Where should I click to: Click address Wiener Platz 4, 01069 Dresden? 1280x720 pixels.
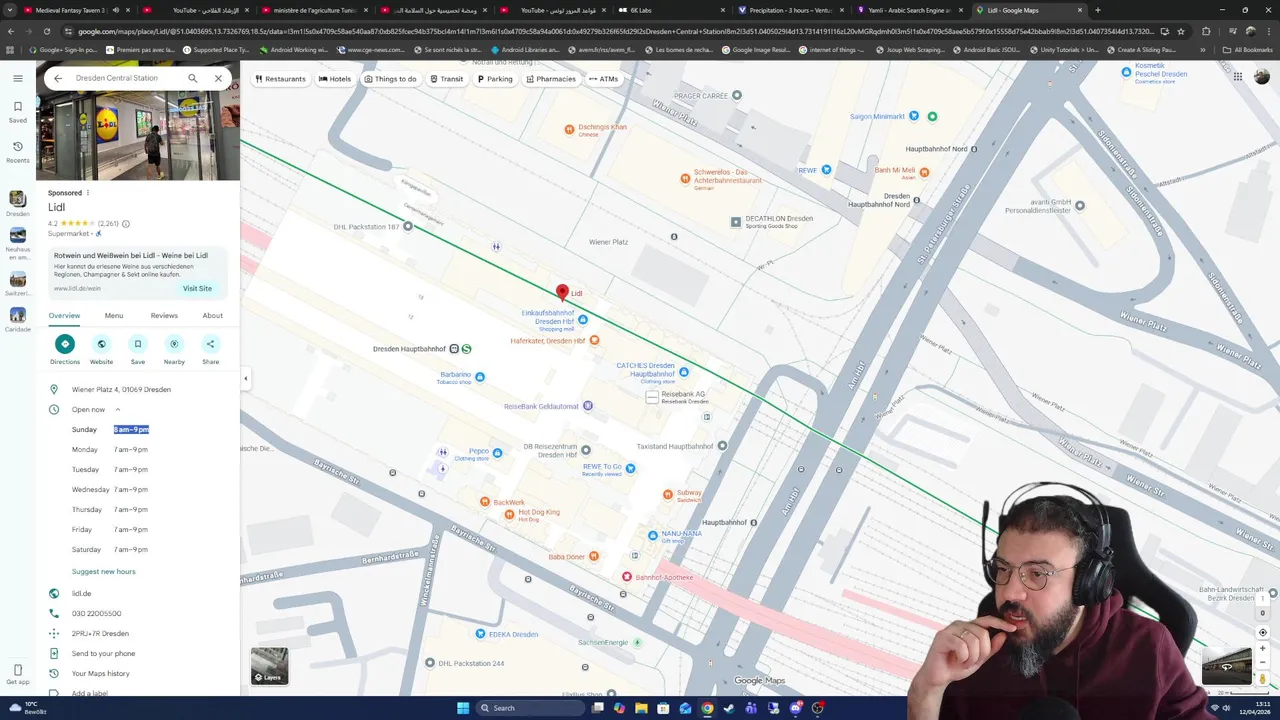(121, 389)
